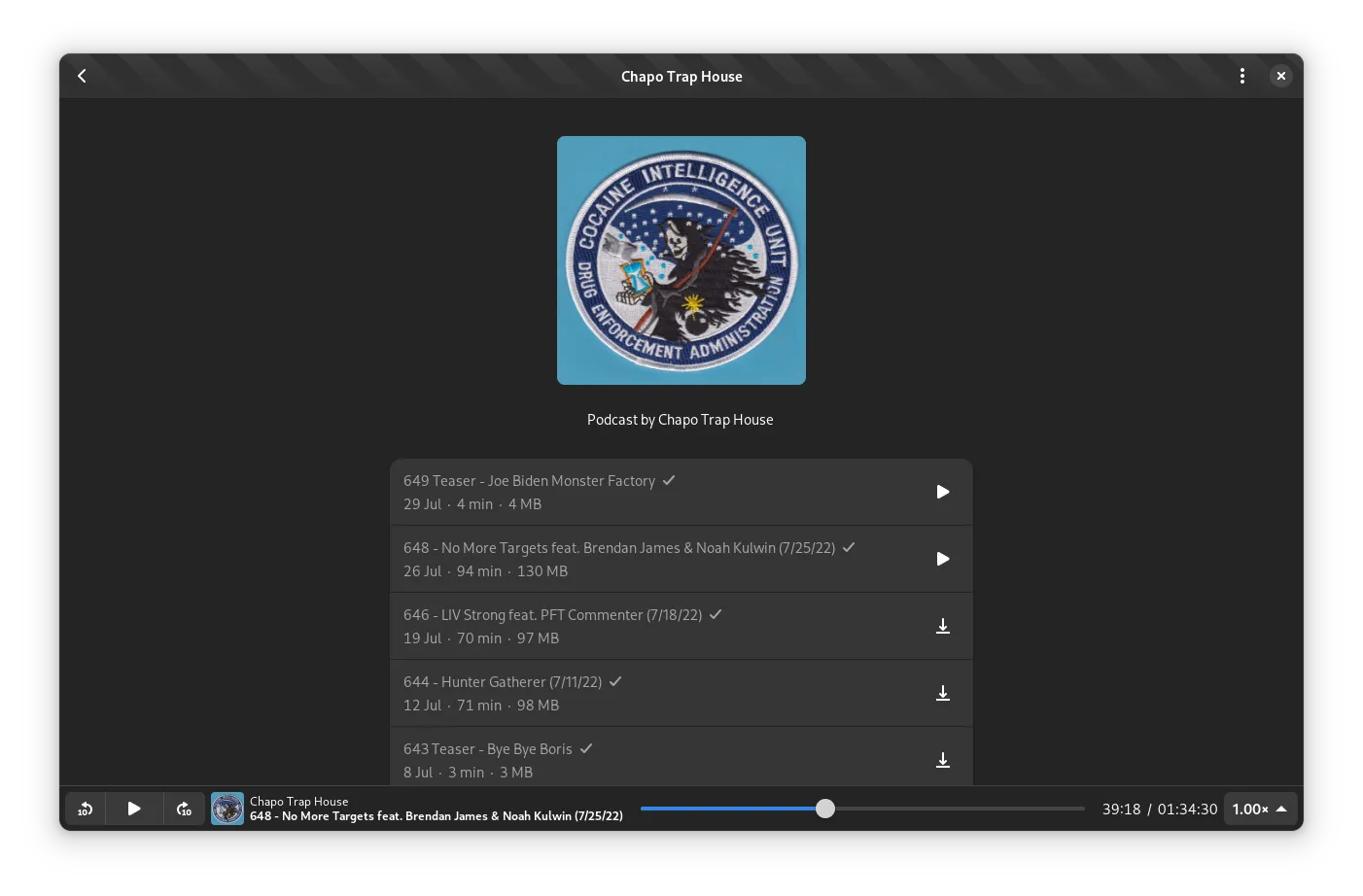The height and width of the screenshot is (896, 1363).
Task: Rewind 10 seconds in player bar
Action: point(86,809)
